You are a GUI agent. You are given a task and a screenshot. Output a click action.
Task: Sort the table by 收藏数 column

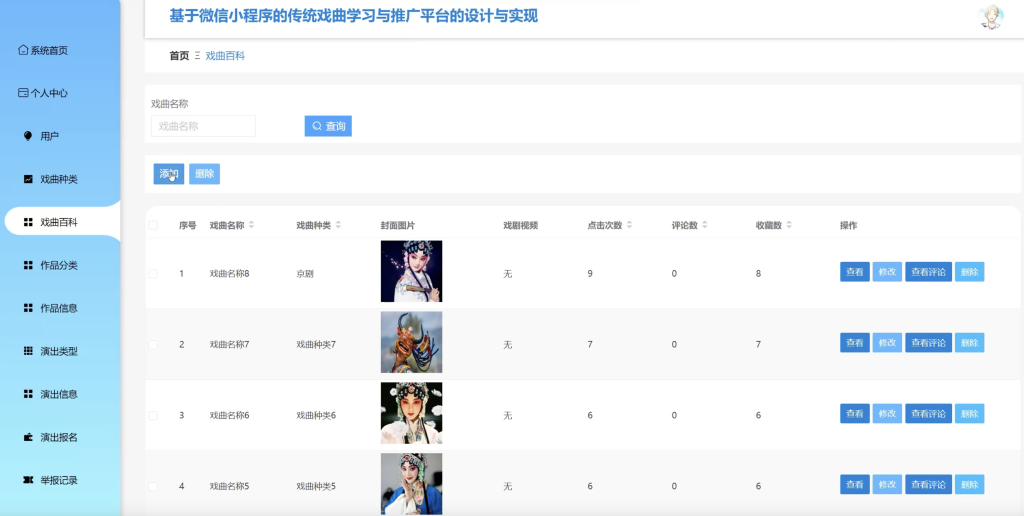pos(789,225)
